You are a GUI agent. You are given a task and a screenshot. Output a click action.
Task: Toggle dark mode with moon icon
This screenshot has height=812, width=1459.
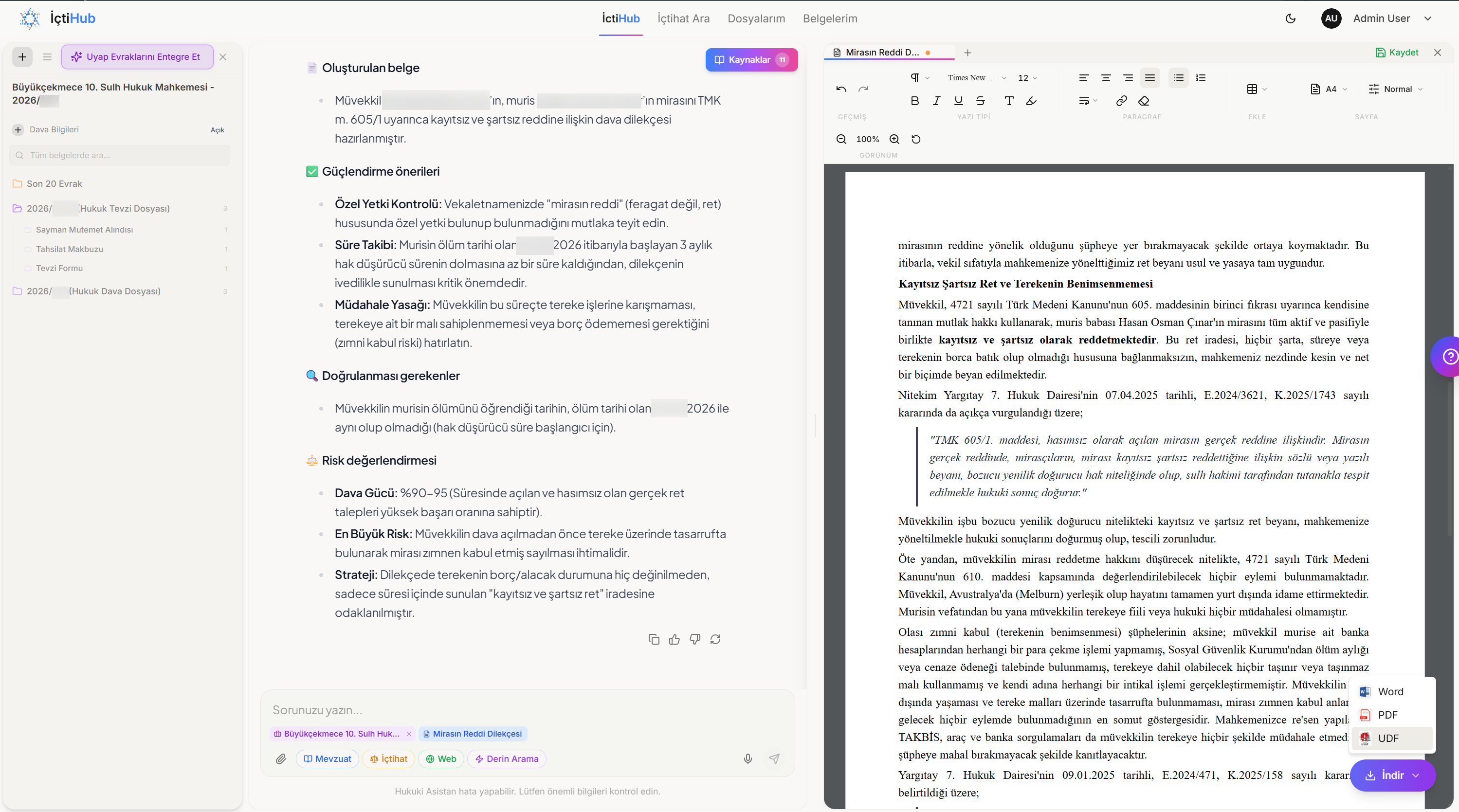tap(1290, 18)
